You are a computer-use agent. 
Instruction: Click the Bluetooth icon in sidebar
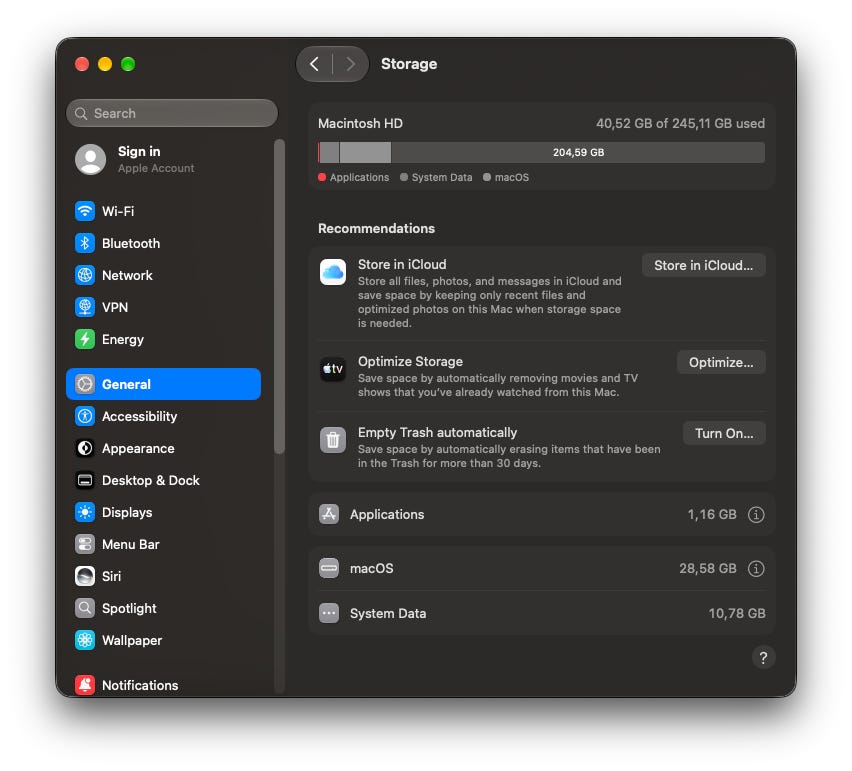[x=85, y=243]
